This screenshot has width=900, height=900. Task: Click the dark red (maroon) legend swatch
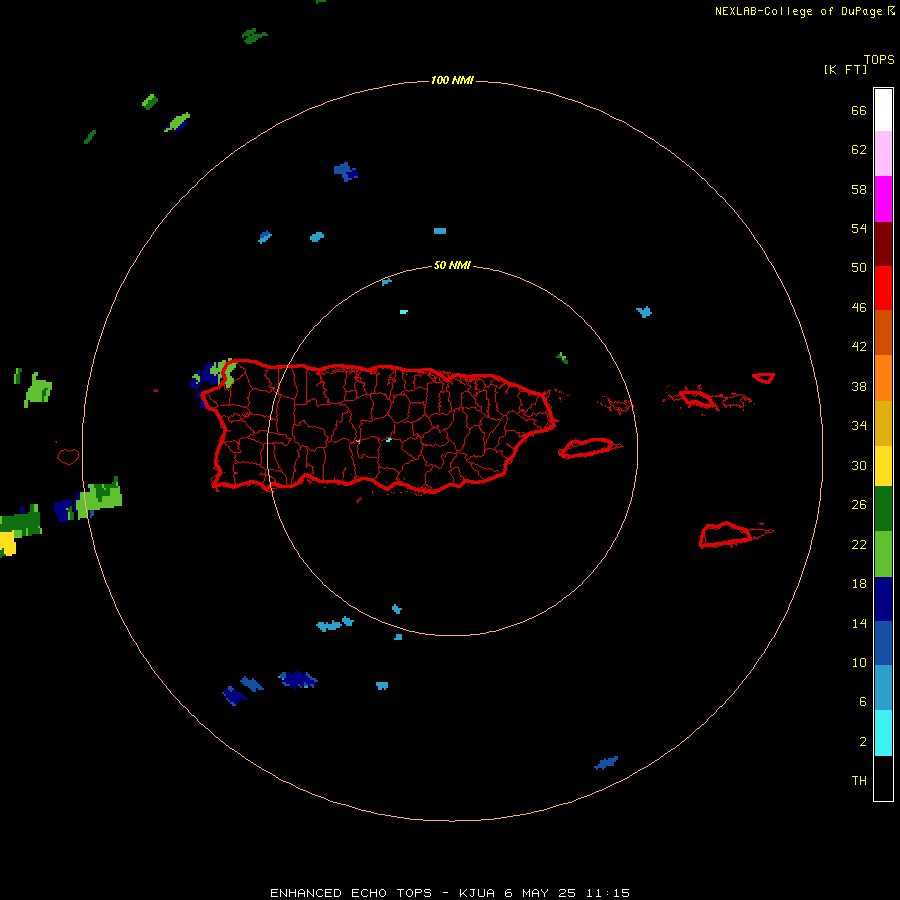coord(883,244)
